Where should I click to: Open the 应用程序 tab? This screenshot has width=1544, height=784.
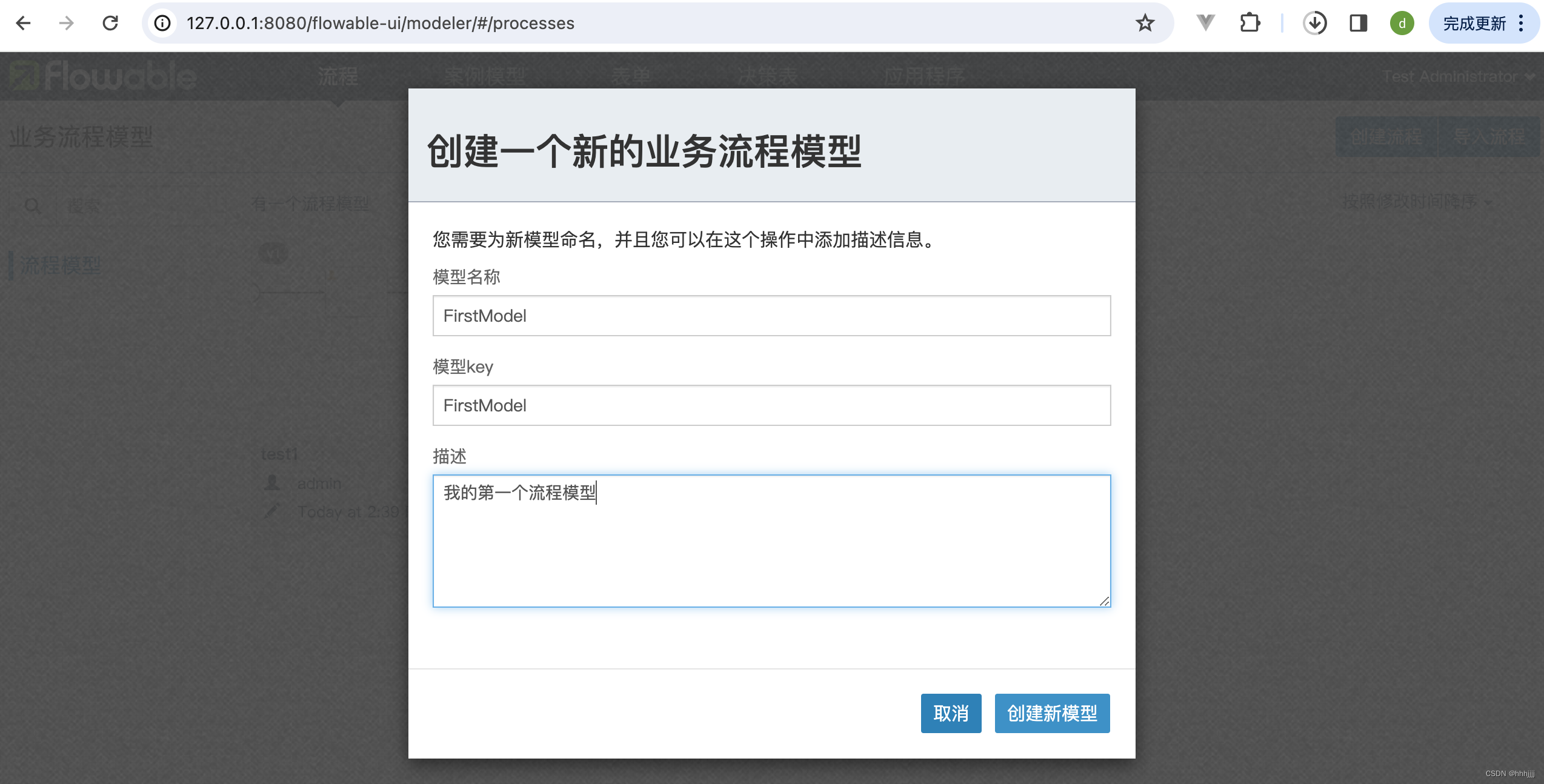click(924, 76)
